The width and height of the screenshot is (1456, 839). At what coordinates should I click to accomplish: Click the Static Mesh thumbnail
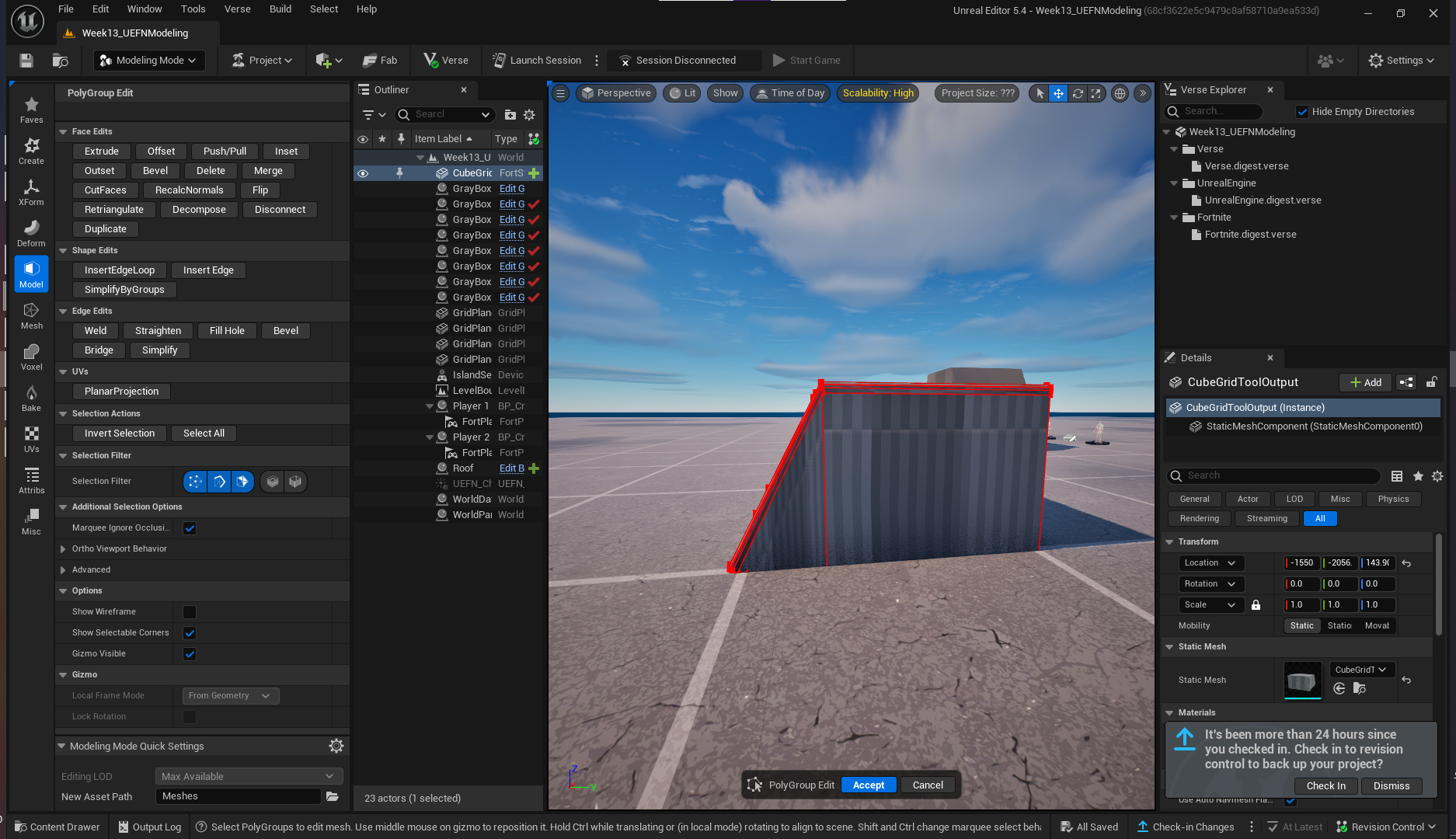tap(1303, 681)
